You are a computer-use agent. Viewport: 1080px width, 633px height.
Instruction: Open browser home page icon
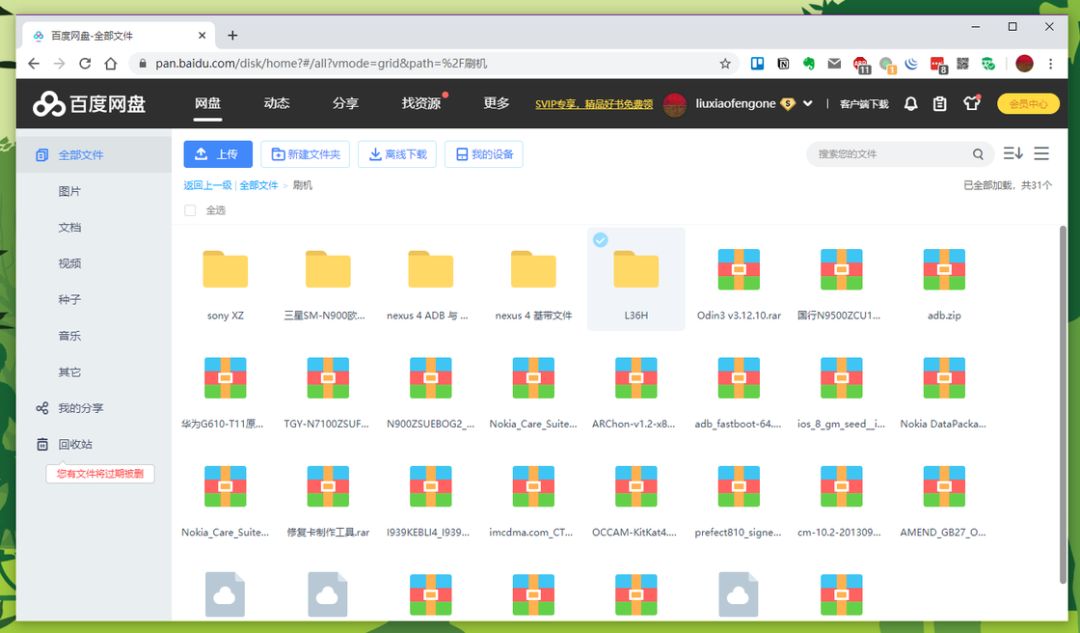tap(110, 63)
